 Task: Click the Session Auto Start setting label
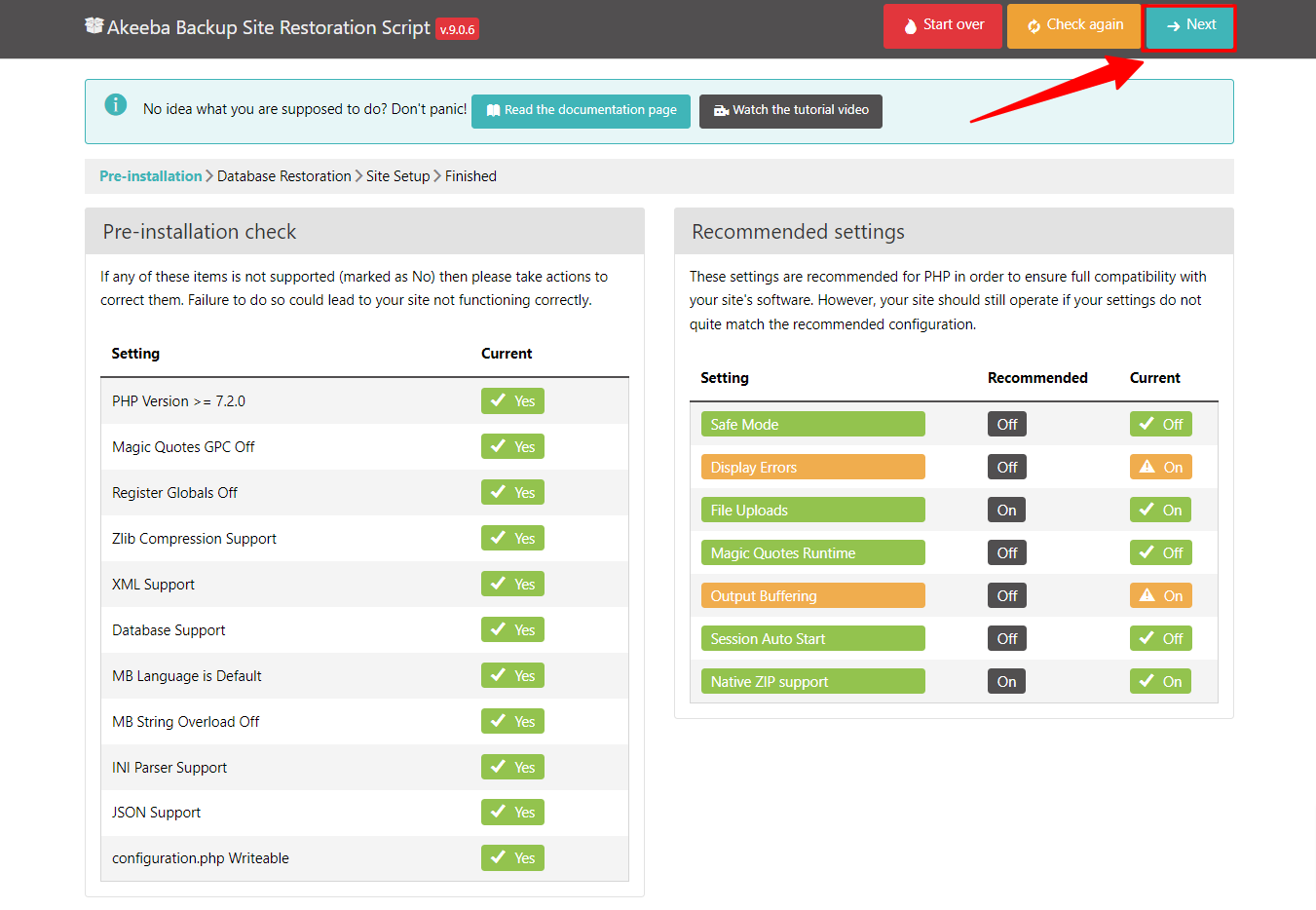coord(812,638)
